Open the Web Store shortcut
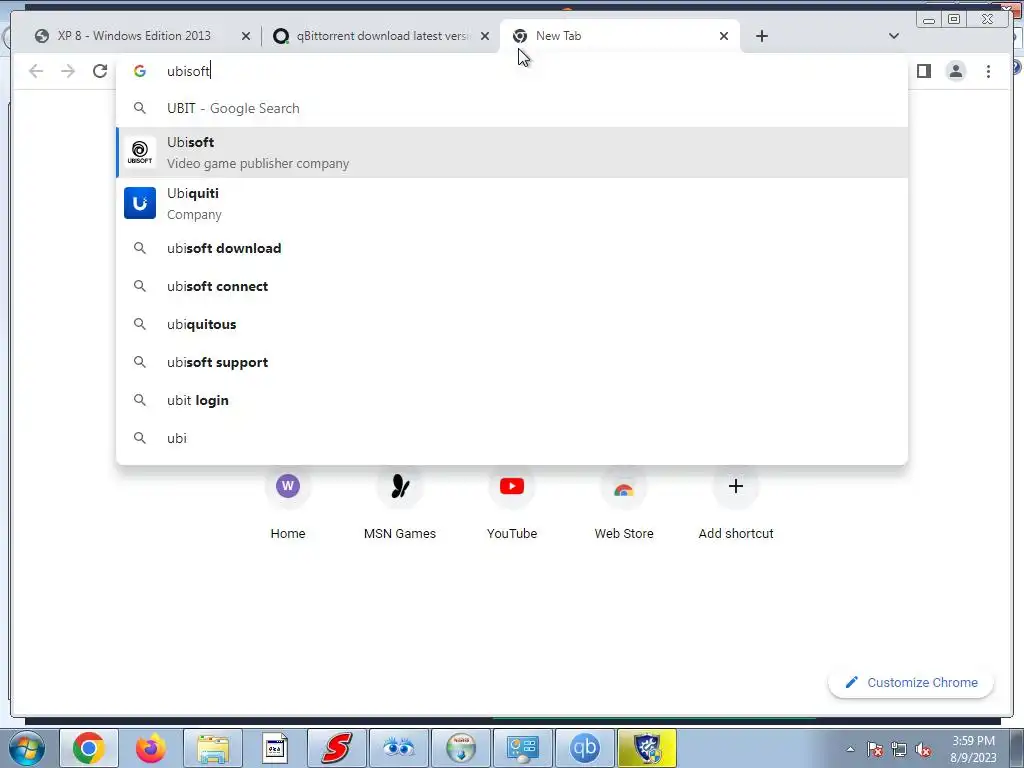This screenshot has height=768, width=1024. point(624,504)
